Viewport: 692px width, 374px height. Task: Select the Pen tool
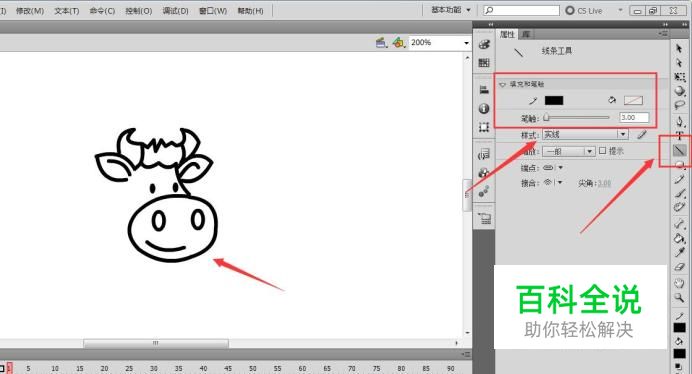pyautogui.click(x=679, y=121)
